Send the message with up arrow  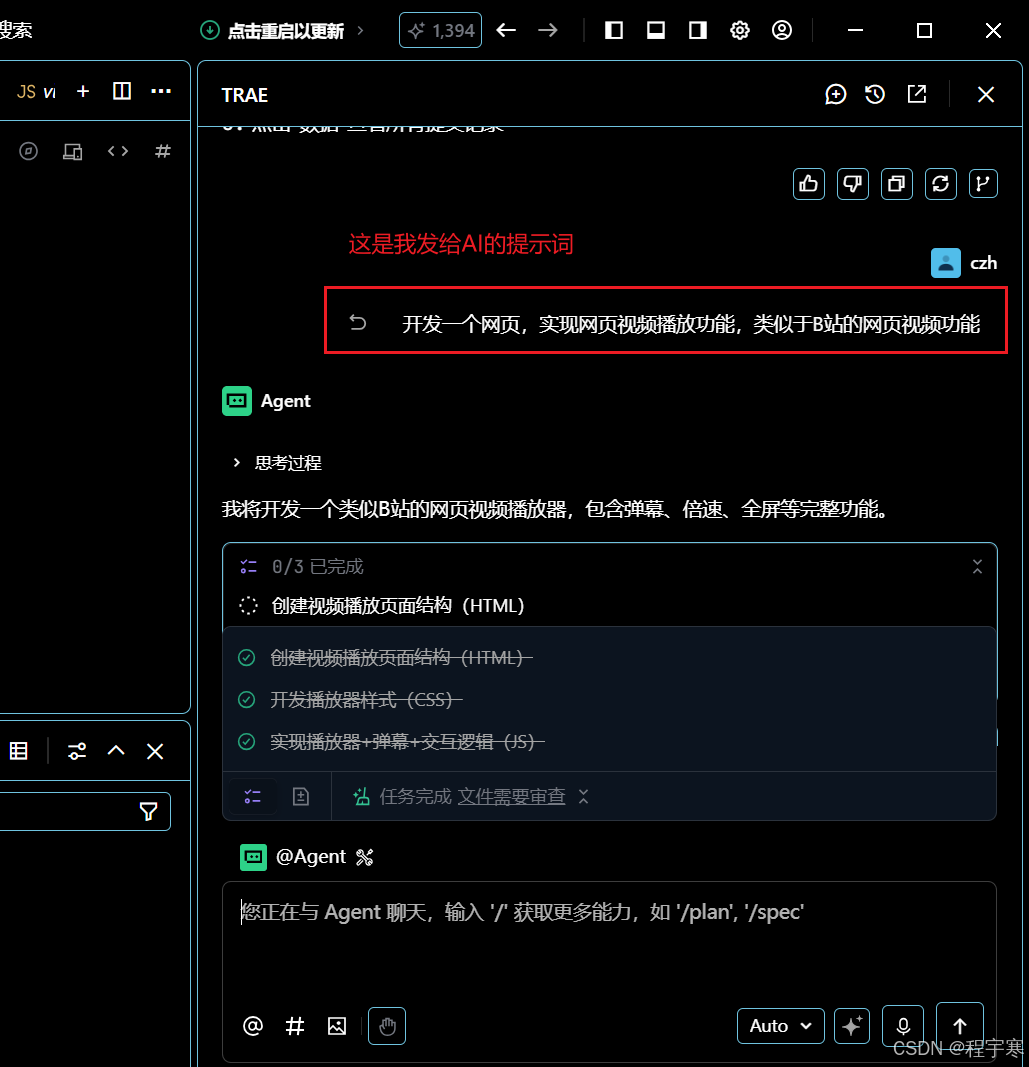click(960, 1025)
